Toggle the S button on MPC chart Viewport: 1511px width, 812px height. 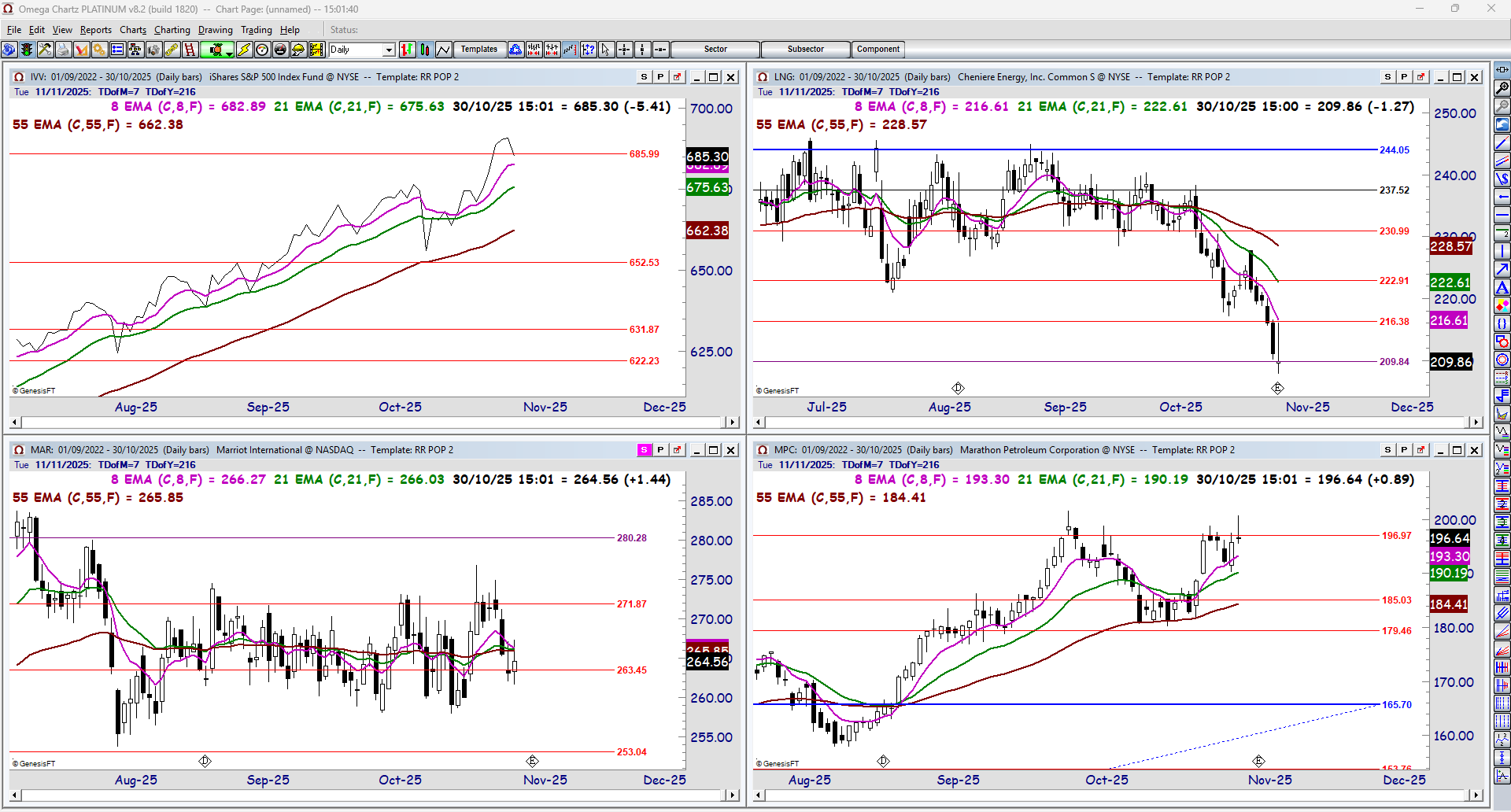click(x=1388, y=450)
